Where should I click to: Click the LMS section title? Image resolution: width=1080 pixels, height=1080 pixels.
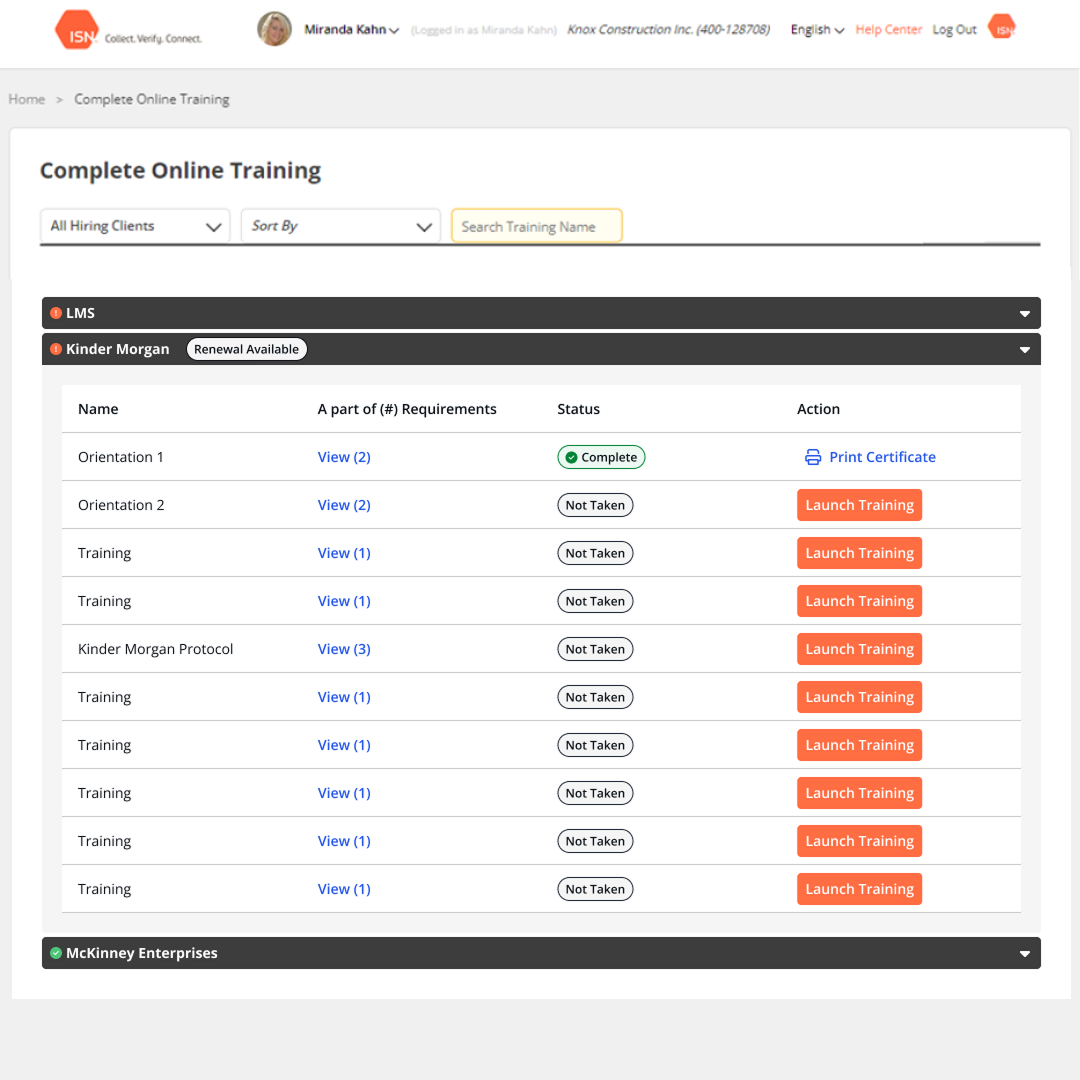81,313
